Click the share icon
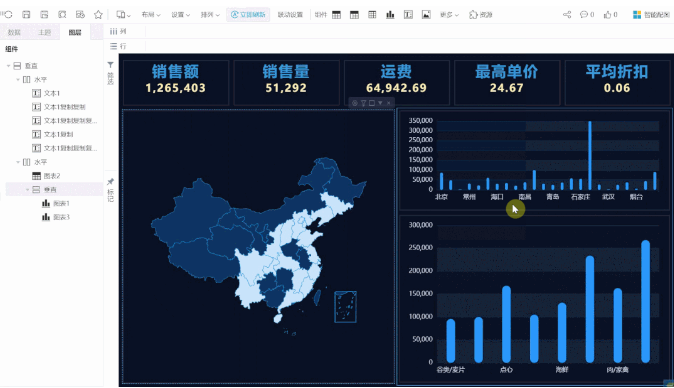This screenshot has width=674, height=388. (x=567, y=15)
